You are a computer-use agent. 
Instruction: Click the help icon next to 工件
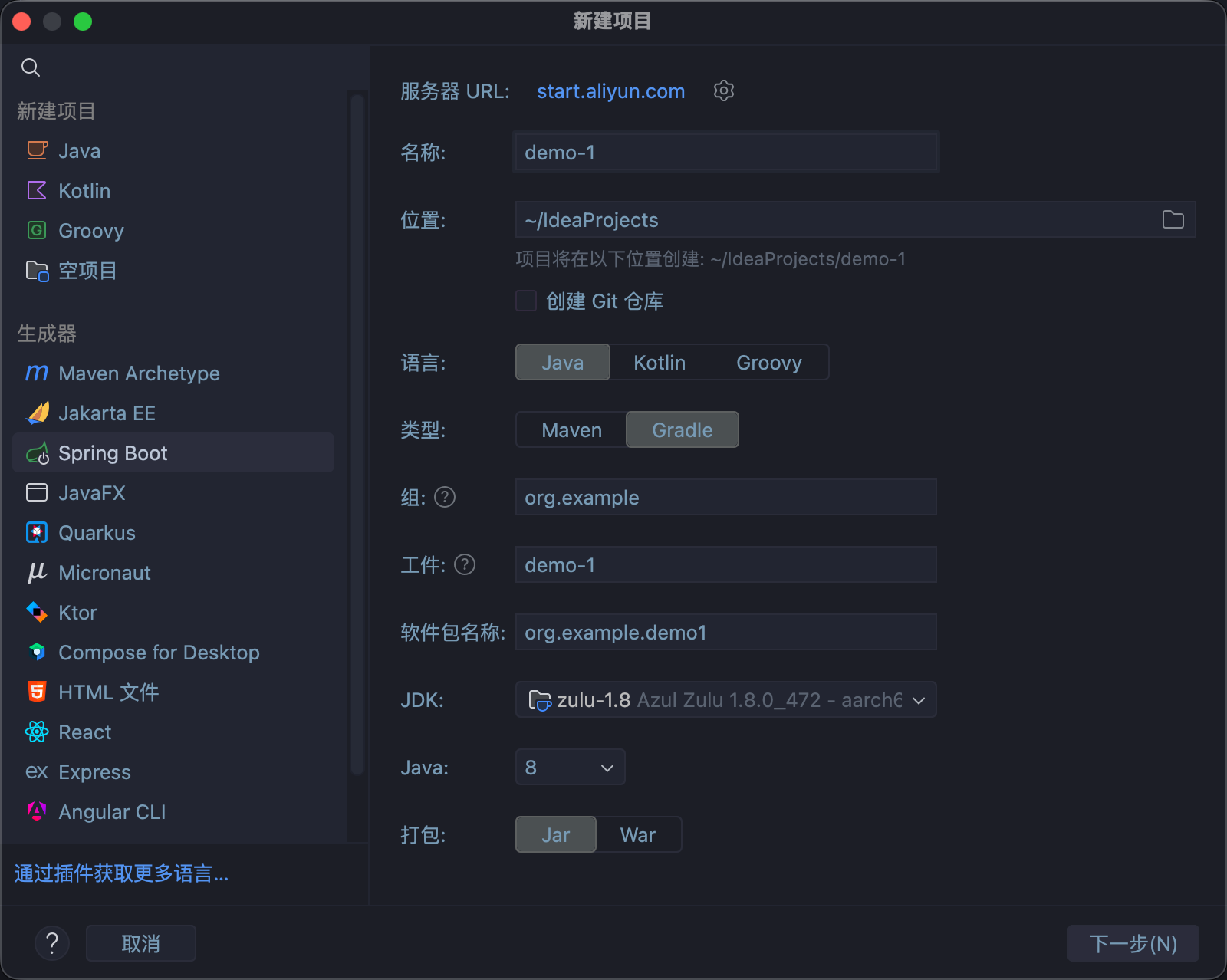[465, 565]
